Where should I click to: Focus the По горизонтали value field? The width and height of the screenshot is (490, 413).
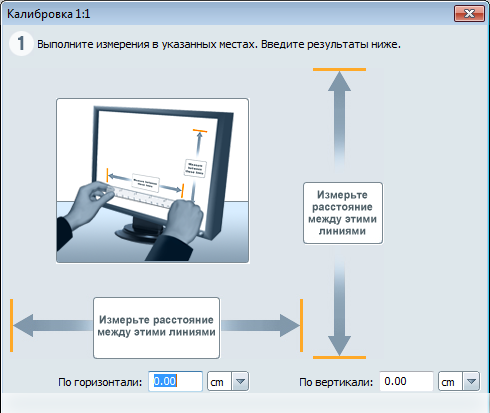point(175,381)
